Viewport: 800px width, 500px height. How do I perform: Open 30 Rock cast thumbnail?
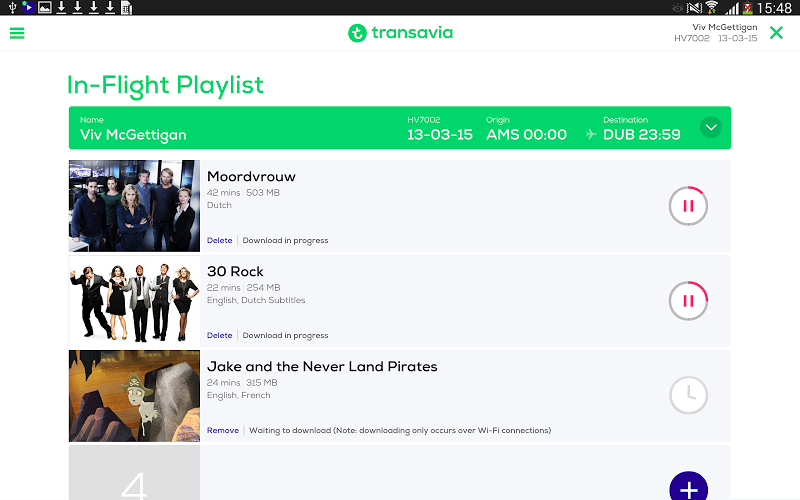134,301
